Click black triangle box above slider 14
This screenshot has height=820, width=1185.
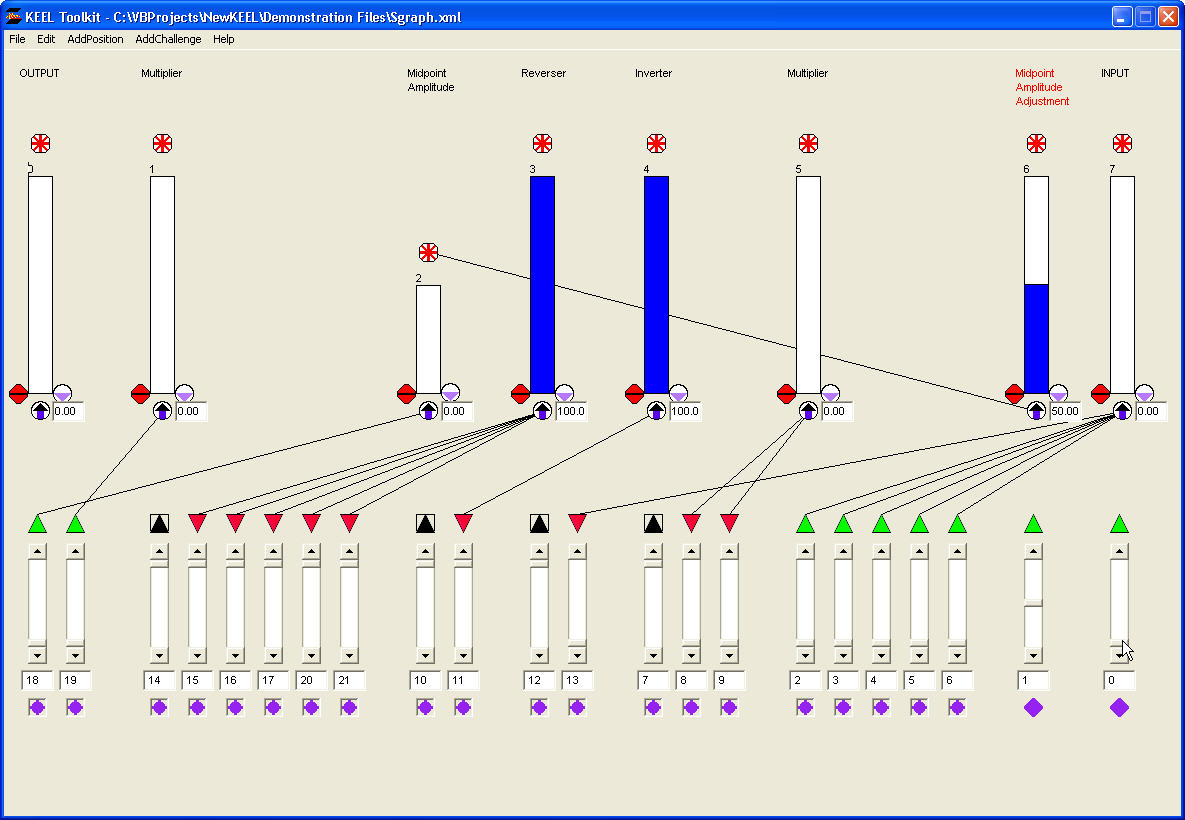159,523
